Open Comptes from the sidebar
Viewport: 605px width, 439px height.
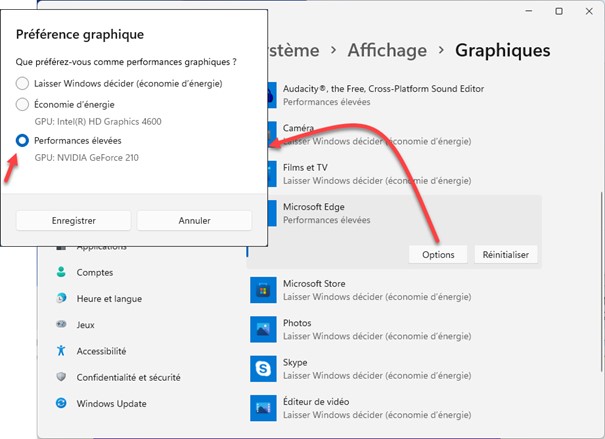pyautogui.click(x=94, y=272)
